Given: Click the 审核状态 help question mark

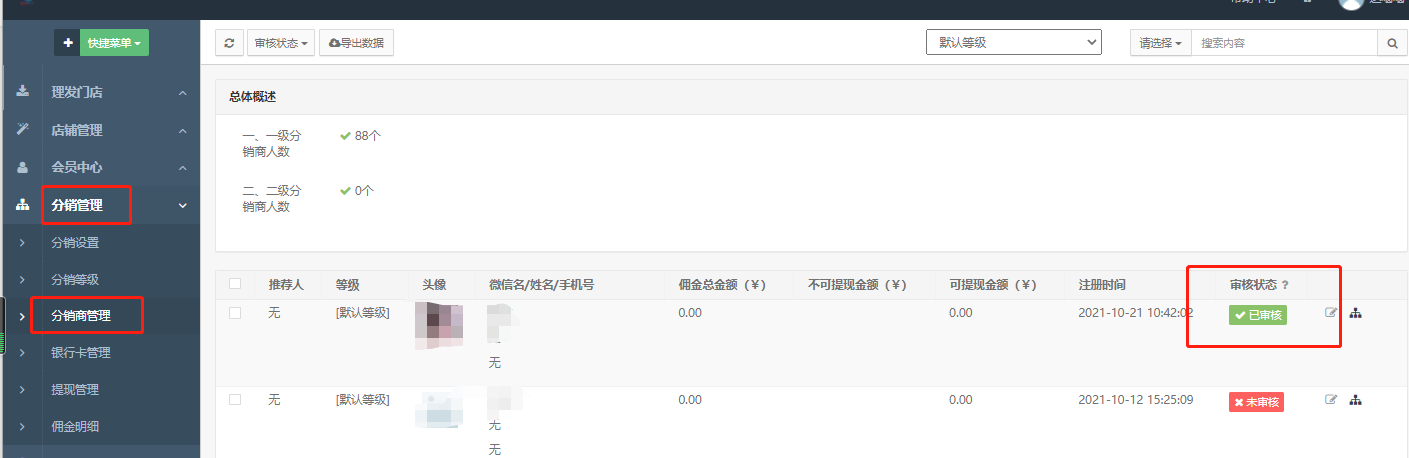Looking at the screenshot, I should 1285,285.
